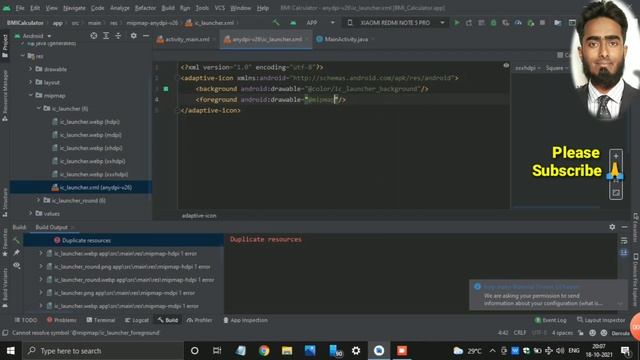Screen dimensions: 640x360
Task: Expand the drawable folder
Action: click(31, 69)
